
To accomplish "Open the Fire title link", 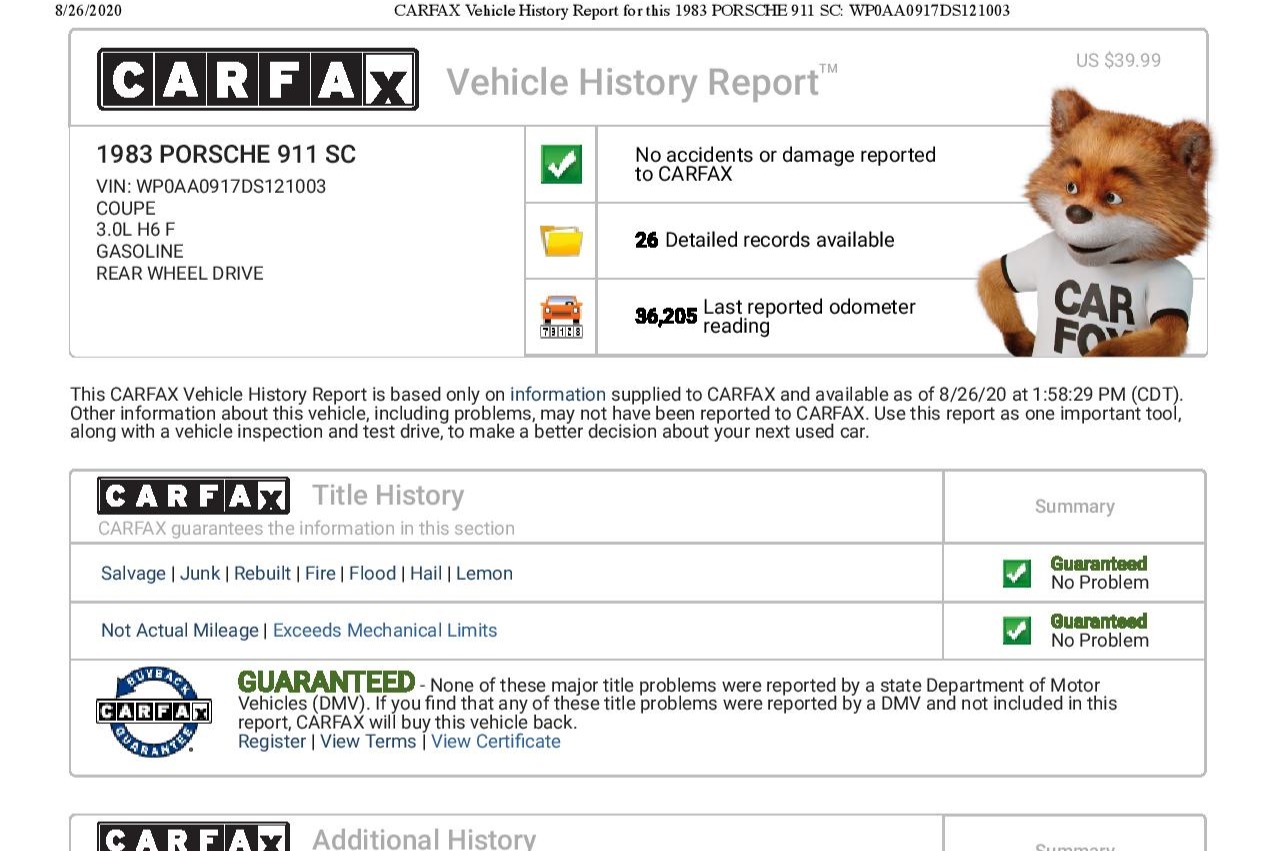I will [320, 573].
